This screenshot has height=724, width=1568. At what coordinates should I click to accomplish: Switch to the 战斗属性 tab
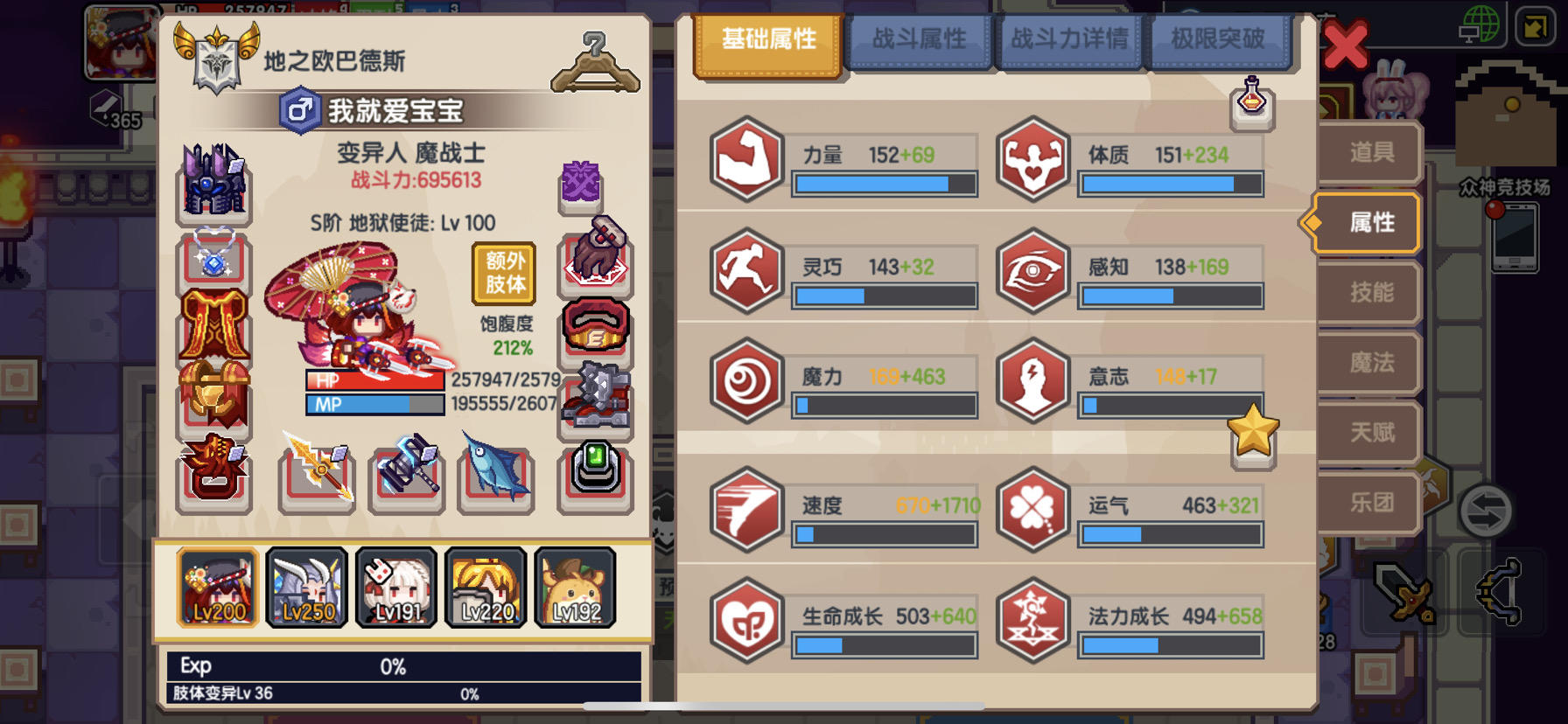pyautogui.click(x=920, y=40)
